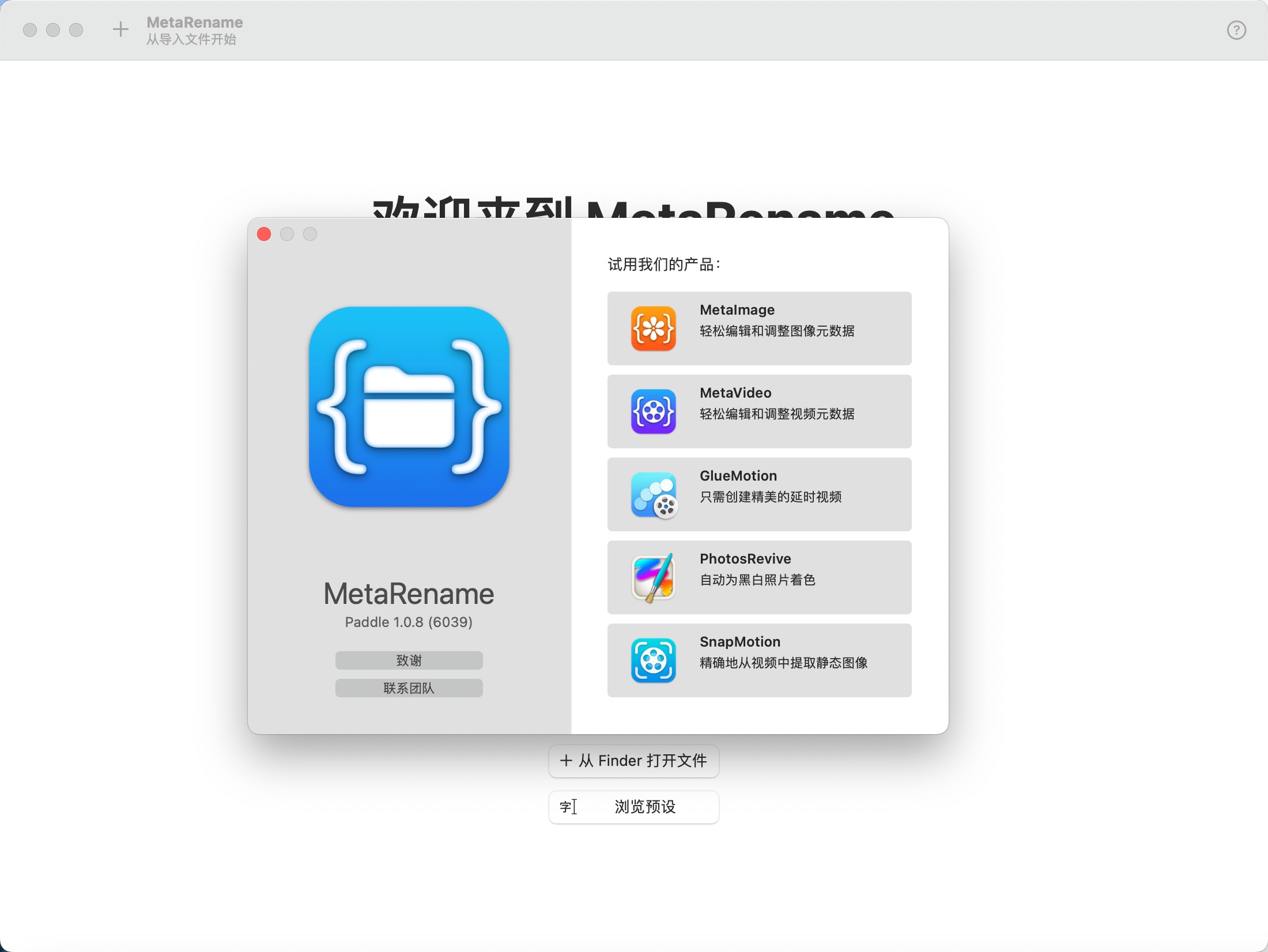Select PhotosRevive product title text

pyautogui.click(x=745, y=559)
